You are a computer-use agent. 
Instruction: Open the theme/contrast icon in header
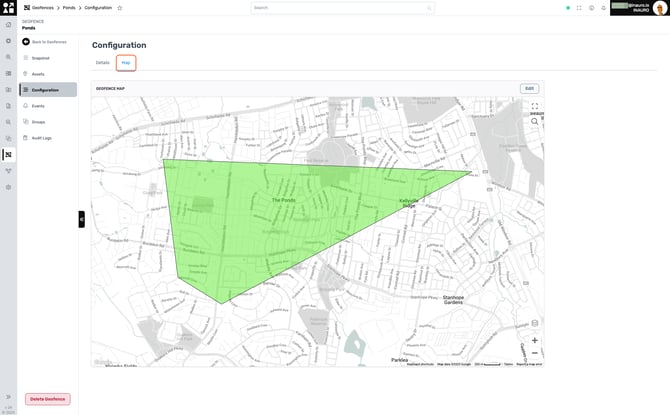point(591,8)
